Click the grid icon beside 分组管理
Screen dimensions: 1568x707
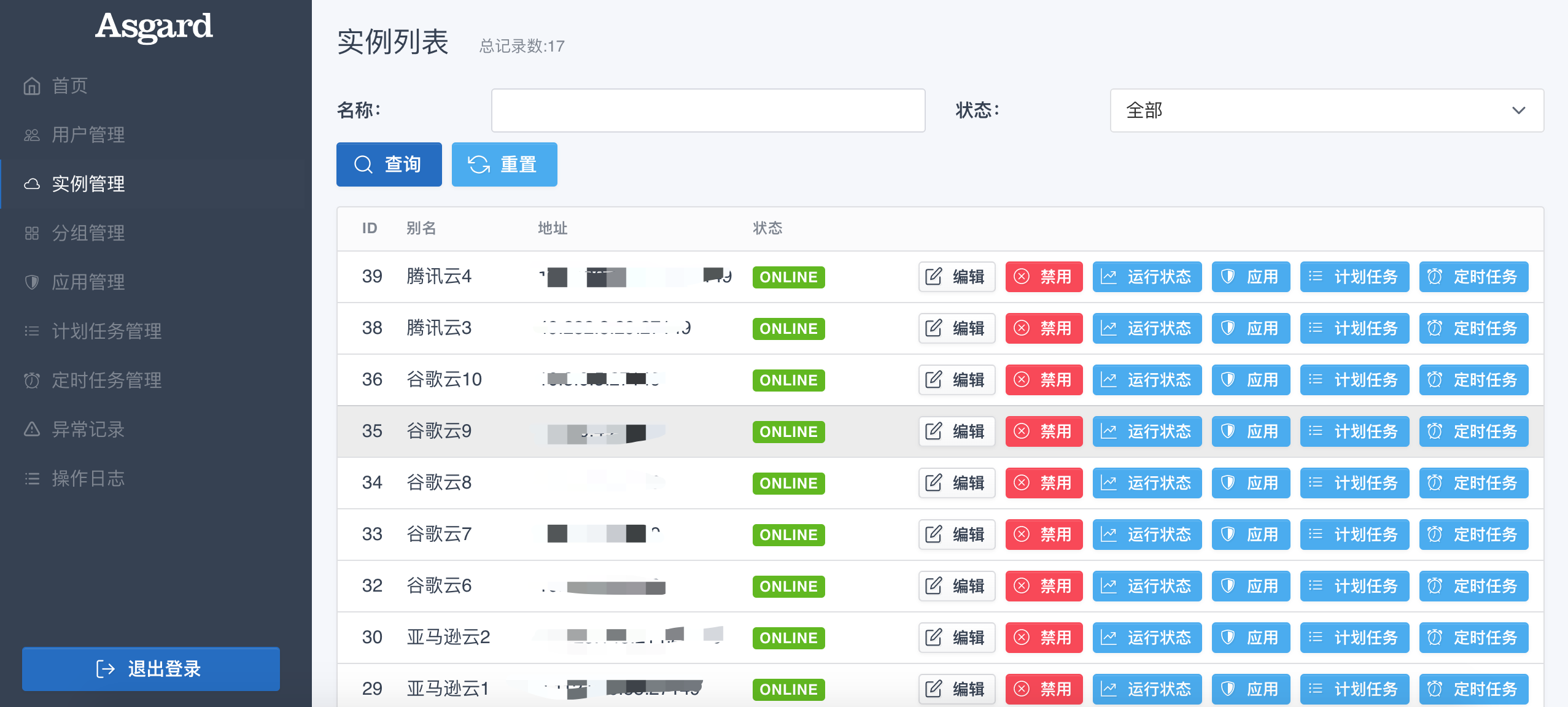[32, 233]
